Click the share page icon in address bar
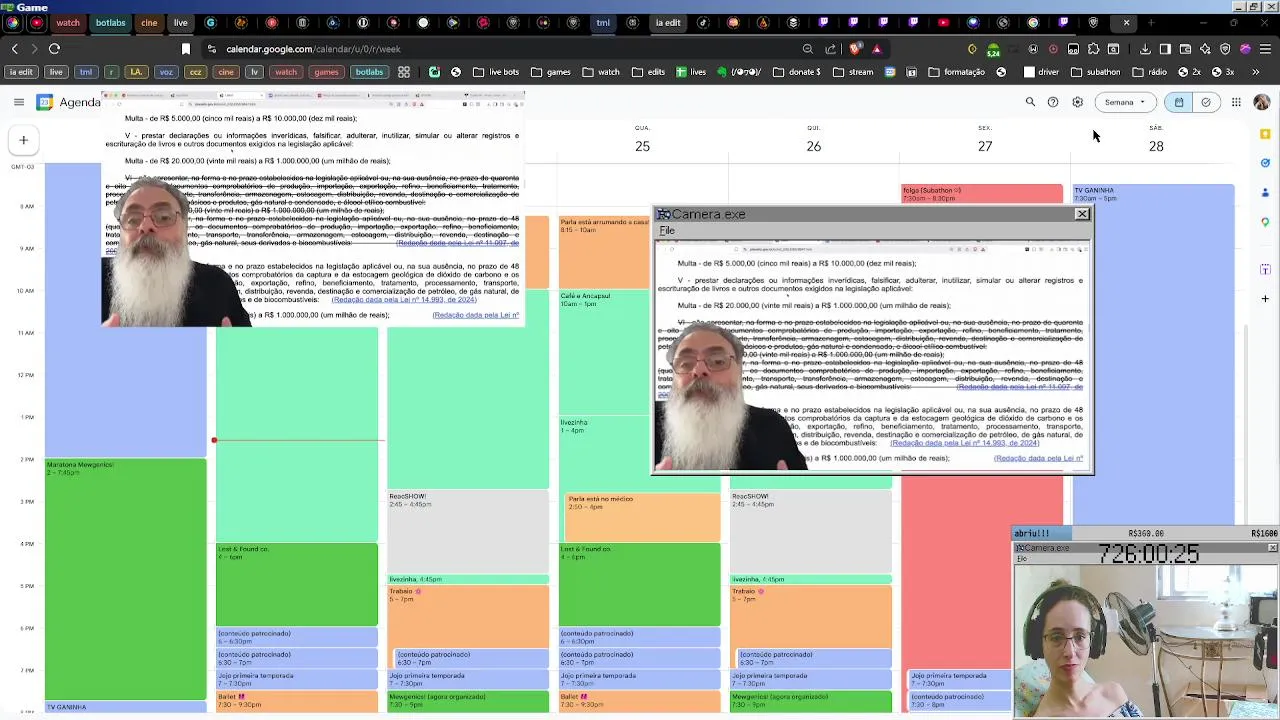Viewport: 1280px width, 720px height. click(830, 49)
